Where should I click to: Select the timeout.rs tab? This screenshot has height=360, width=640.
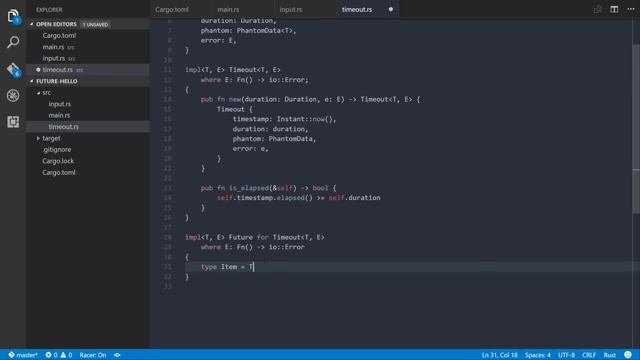(x=357, y=9)
